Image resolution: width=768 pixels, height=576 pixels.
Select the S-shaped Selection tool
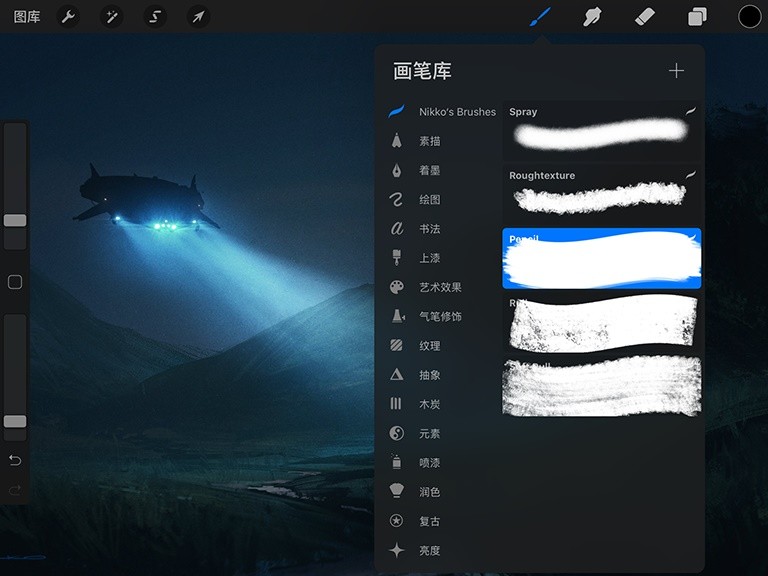[x=155, y=17]
